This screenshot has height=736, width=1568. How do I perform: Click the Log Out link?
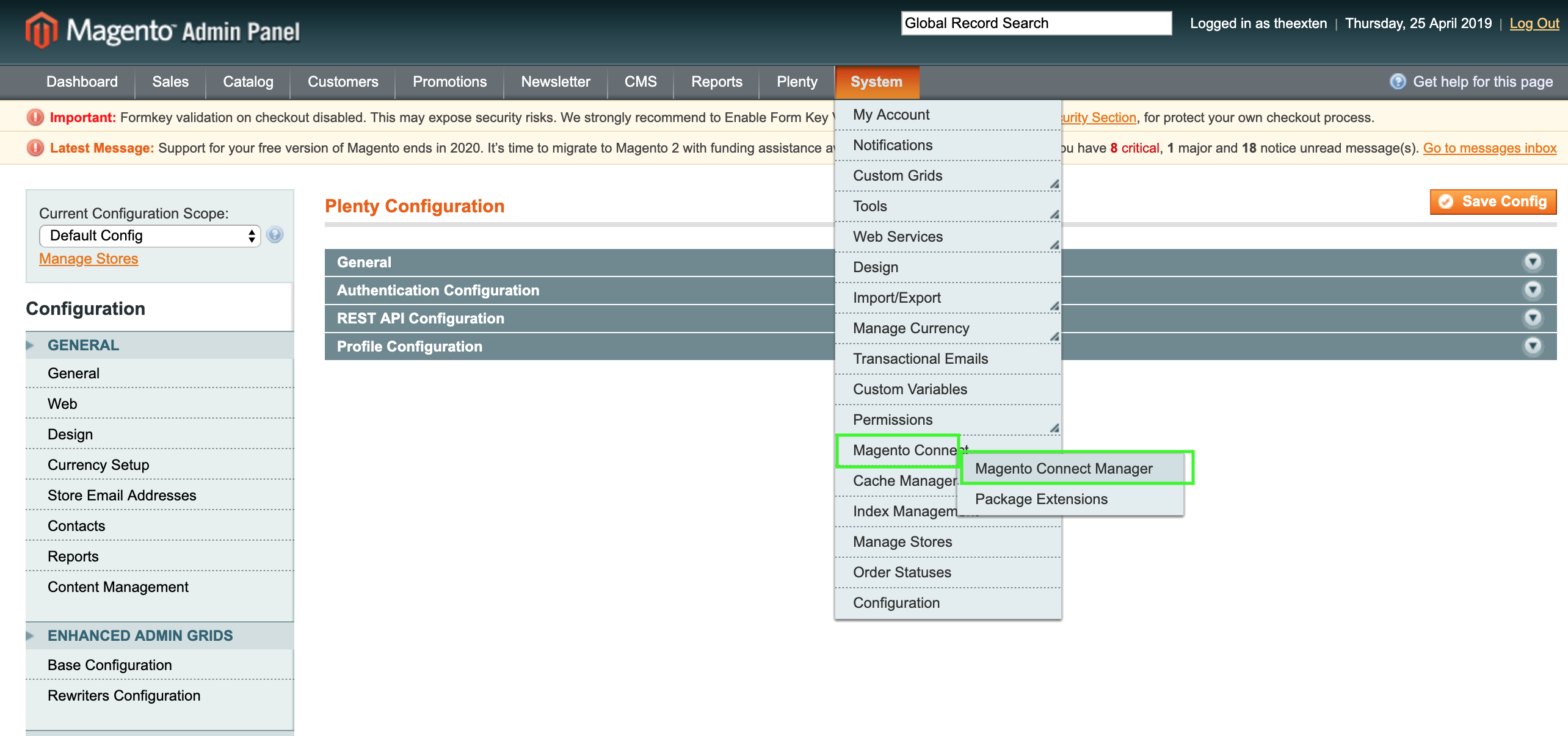1534,23
